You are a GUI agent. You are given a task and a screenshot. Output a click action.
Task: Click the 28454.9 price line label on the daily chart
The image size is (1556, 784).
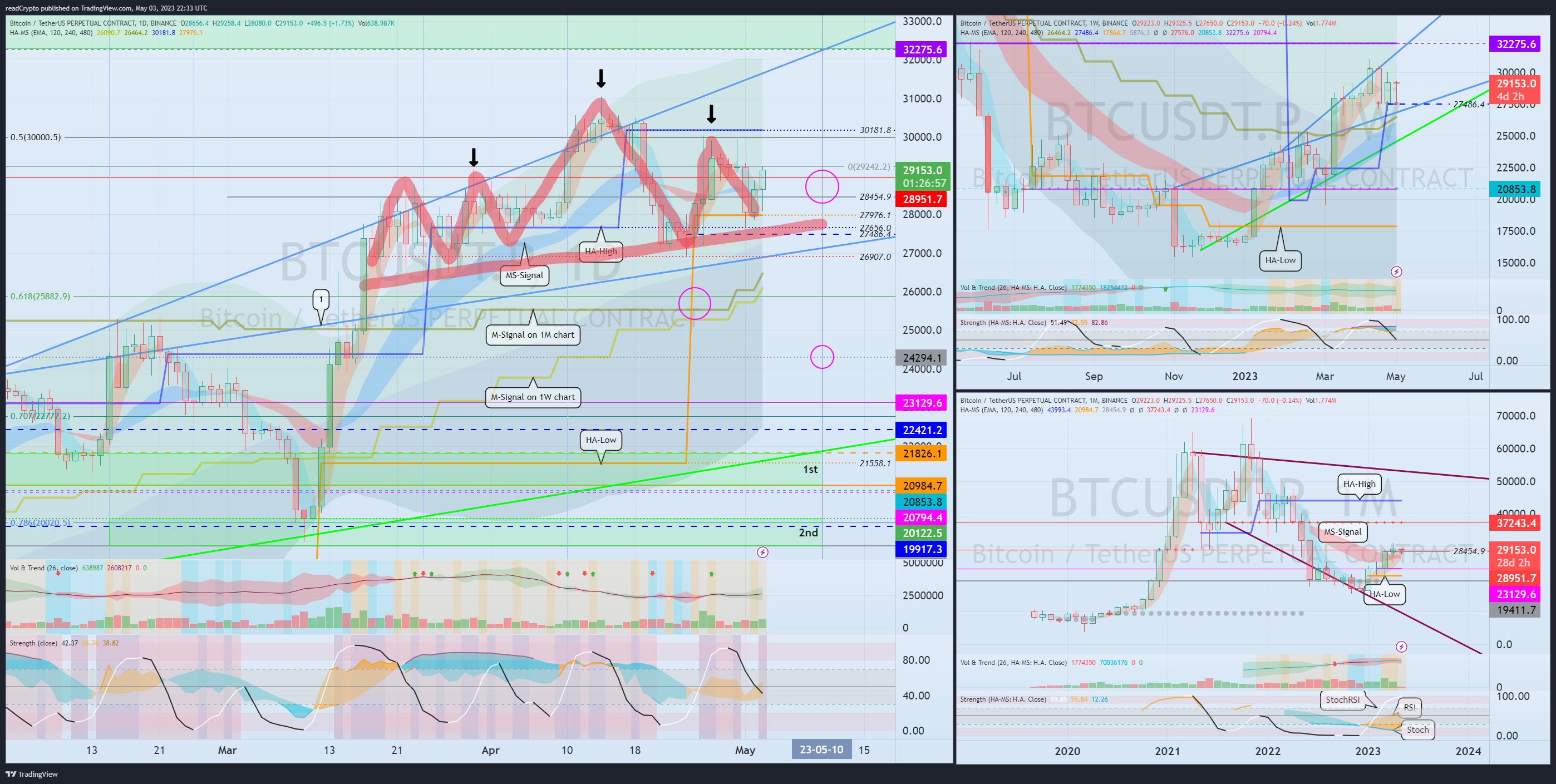click(x=875, y=197)
